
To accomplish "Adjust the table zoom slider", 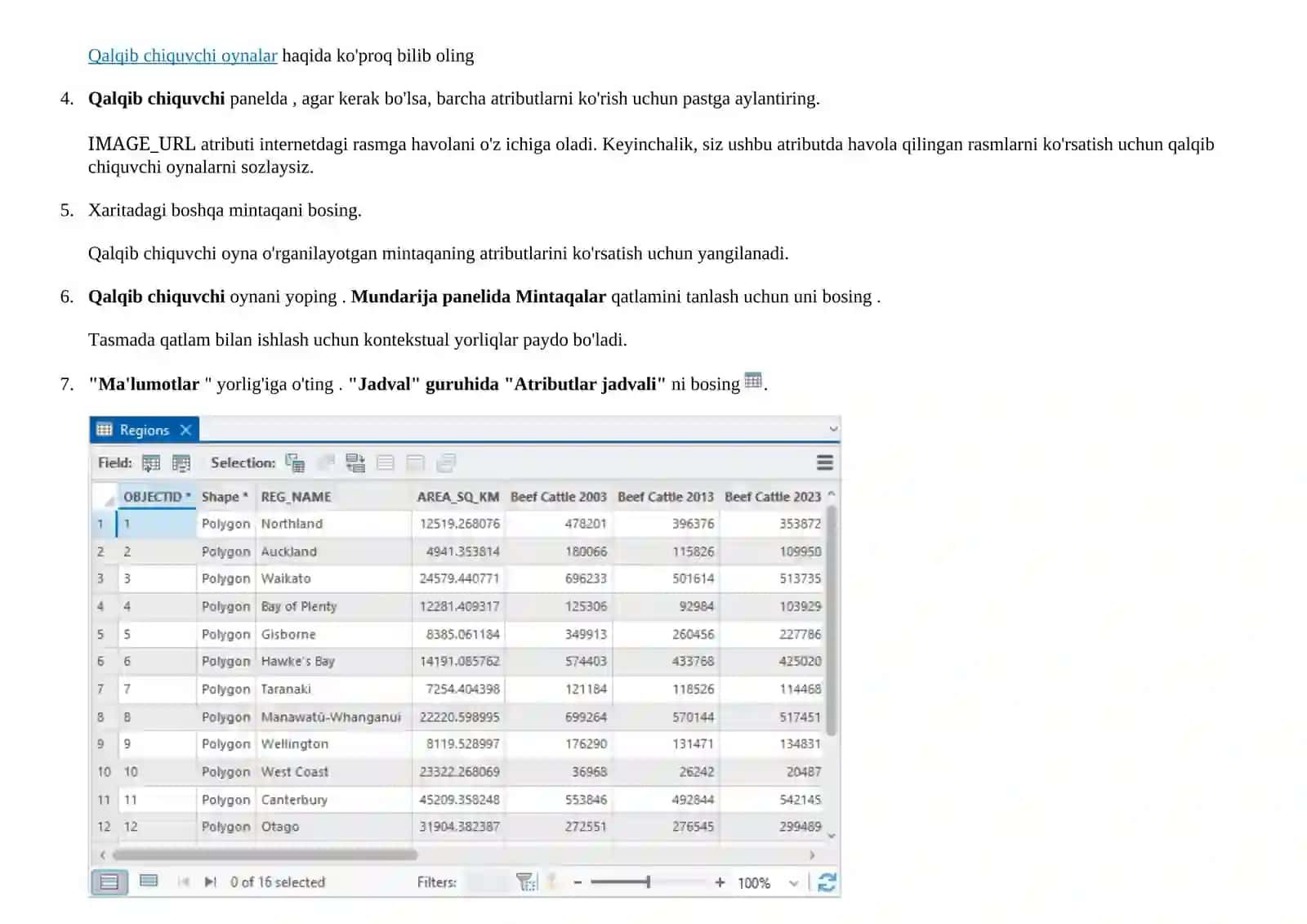I will coord(648,882).
